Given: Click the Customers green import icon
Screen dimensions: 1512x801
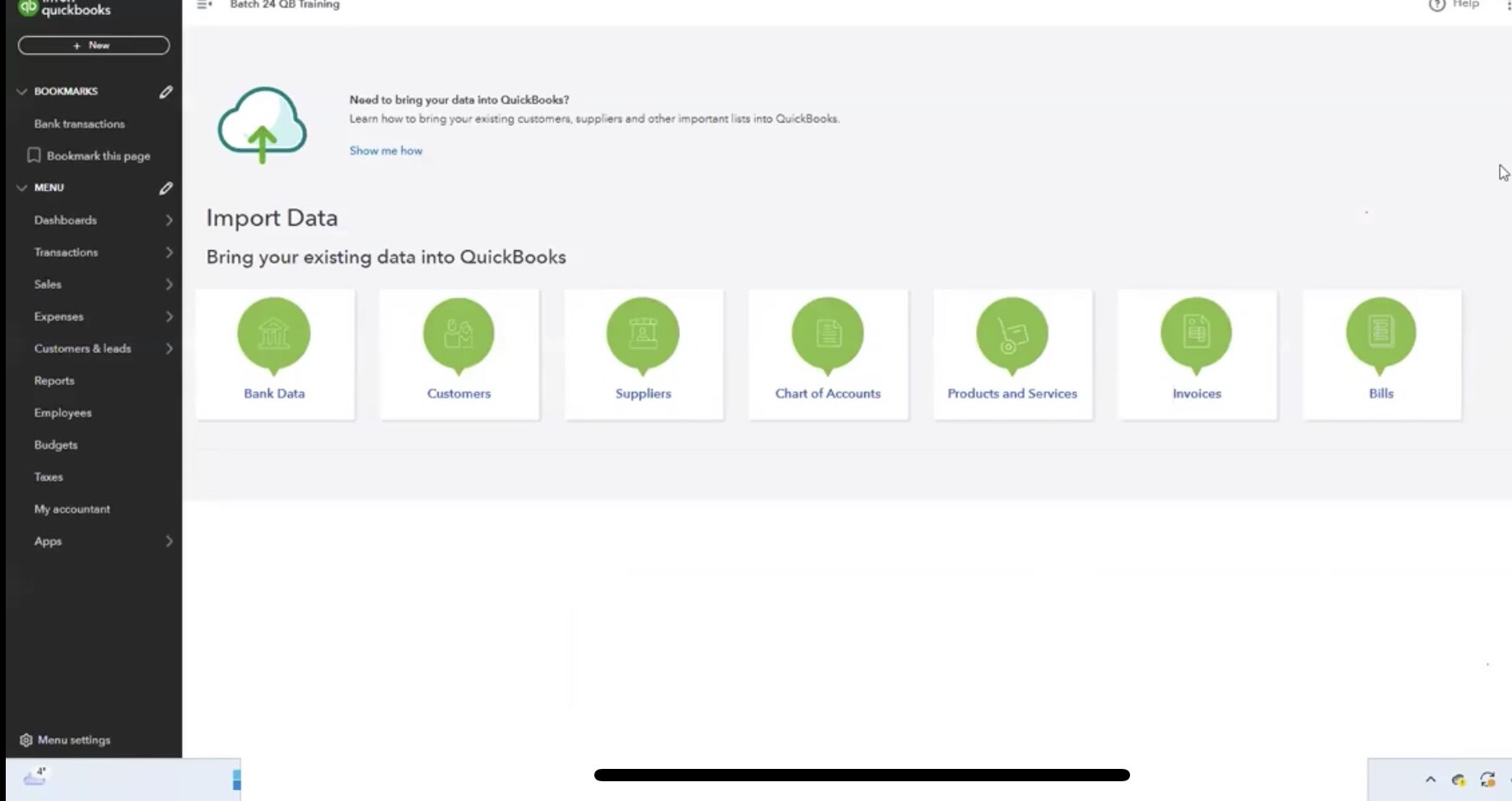Looking at the screenshot, I should pos(458,336).
